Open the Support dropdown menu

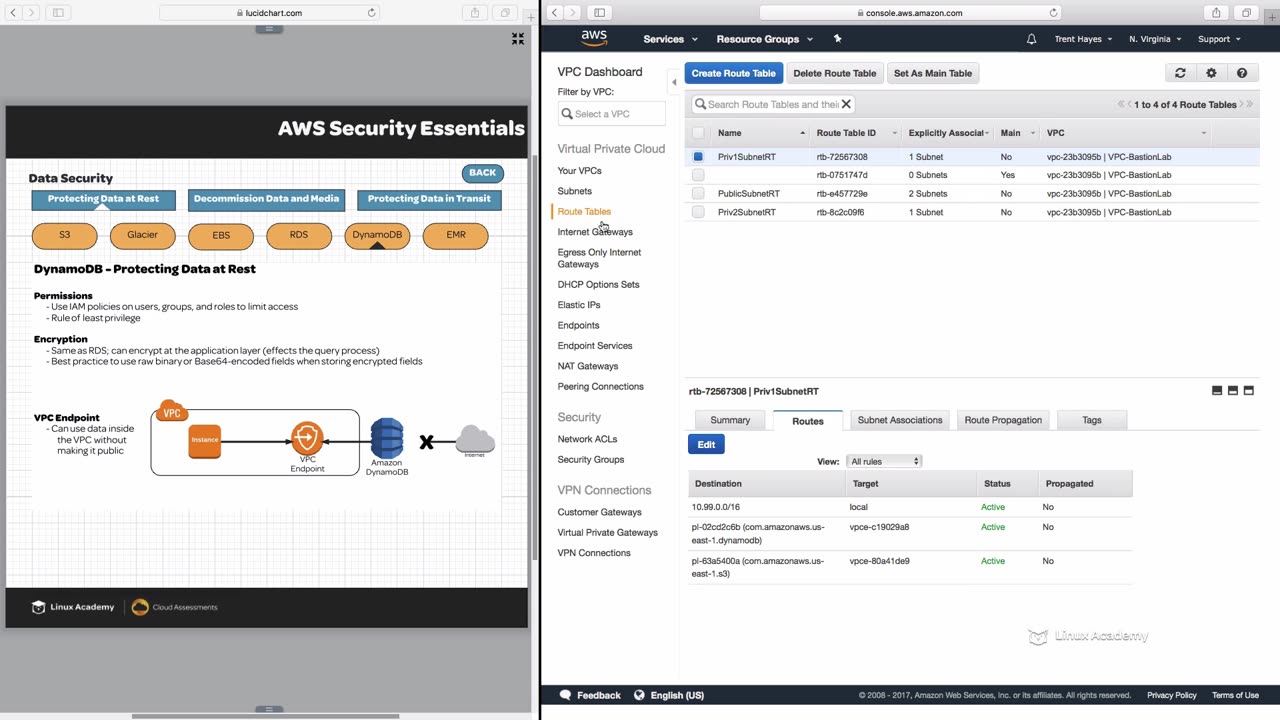[1219, 39]
